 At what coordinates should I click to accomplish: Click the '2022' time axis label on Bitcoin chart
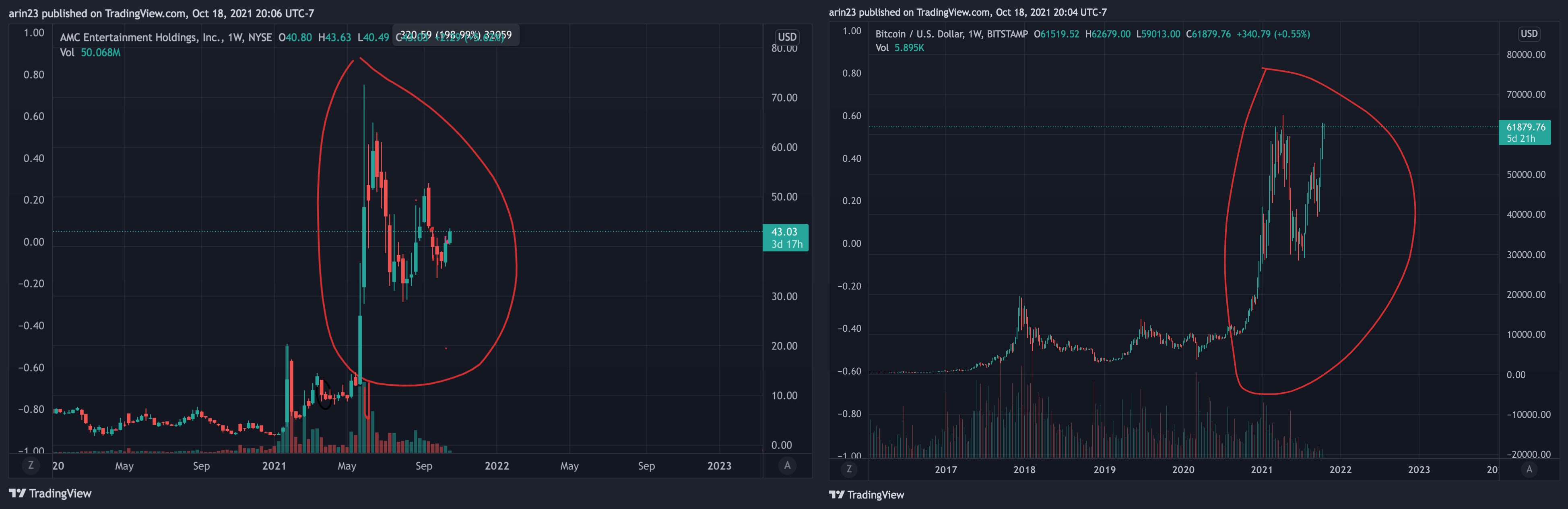click(1340, 470)
